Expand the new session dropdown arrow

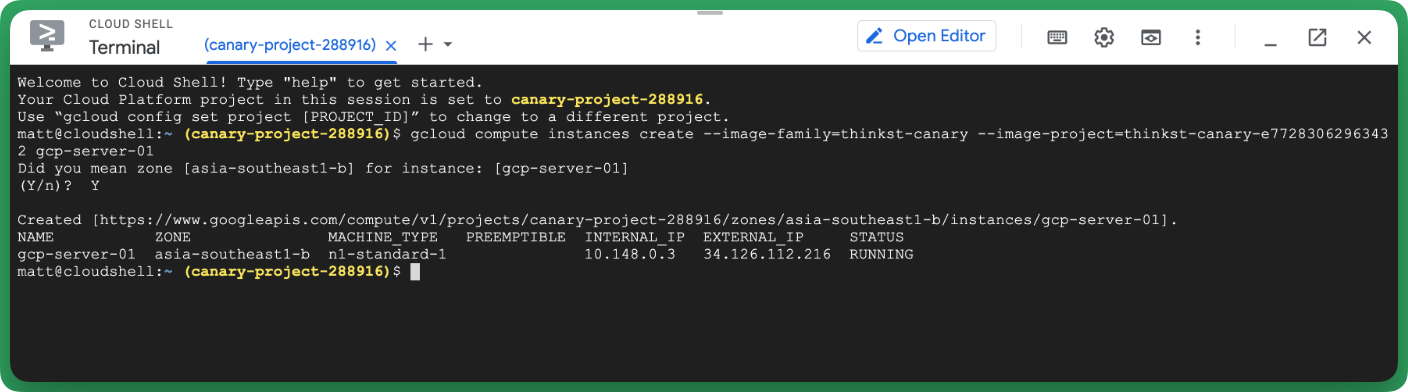coord(448,45)
